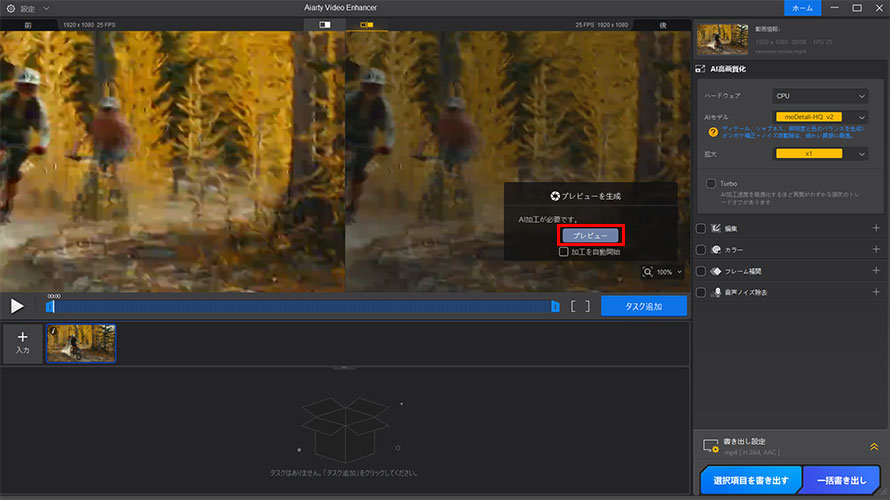Screen dimensions: 890x500
Task: Select the split compare view icon
Action: pos(324,24)
